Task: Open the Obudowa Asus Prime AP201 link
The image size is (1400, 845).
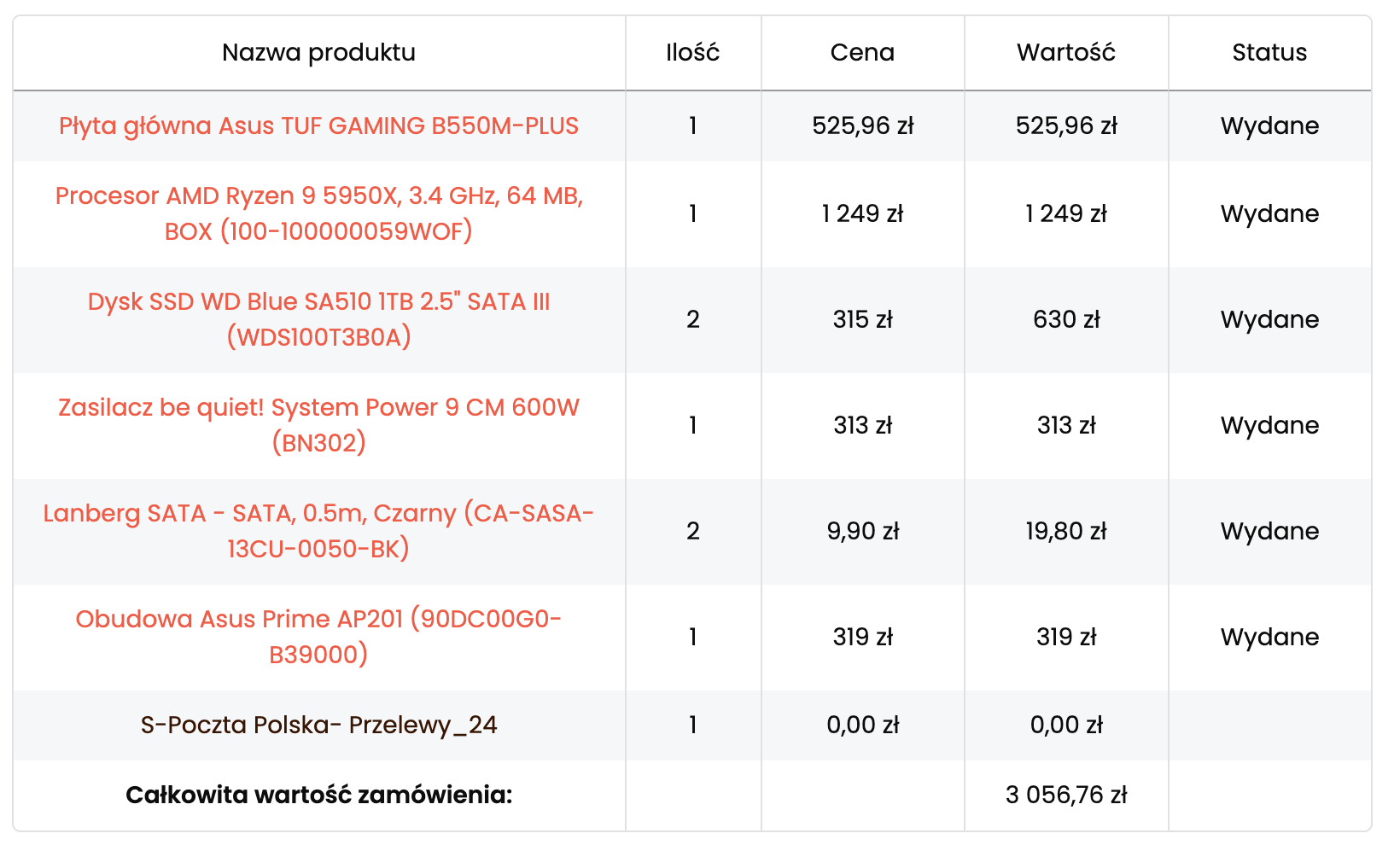Action: (318, 636)
